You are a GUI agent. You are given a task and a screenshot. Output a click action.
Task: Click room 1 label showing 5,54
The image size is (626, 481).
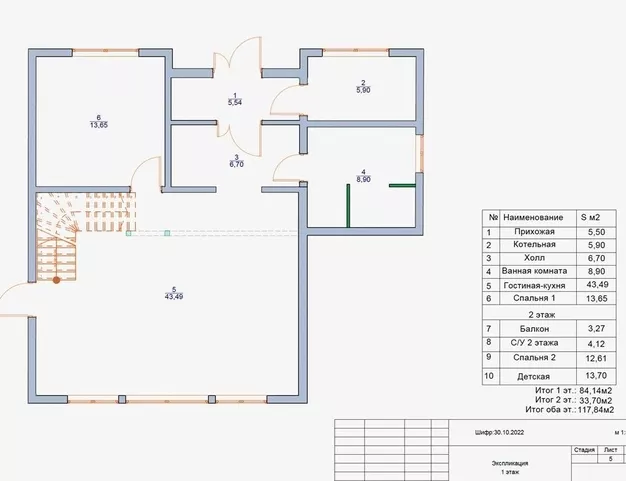[x=234, y=99]
